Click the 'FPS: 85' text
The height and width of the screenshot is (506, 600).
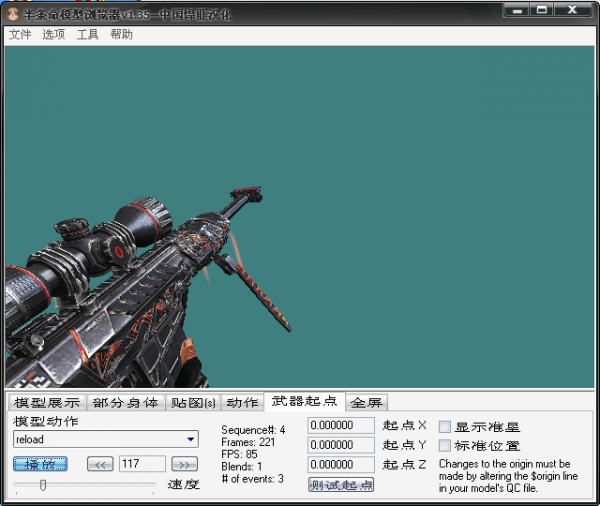[239, 454]
